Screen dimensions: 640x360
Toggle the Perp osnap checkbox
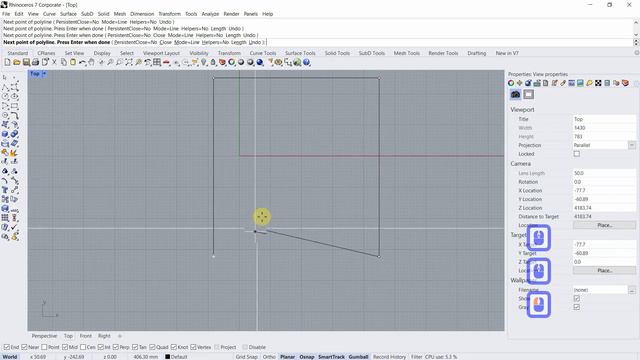point(116,347)
